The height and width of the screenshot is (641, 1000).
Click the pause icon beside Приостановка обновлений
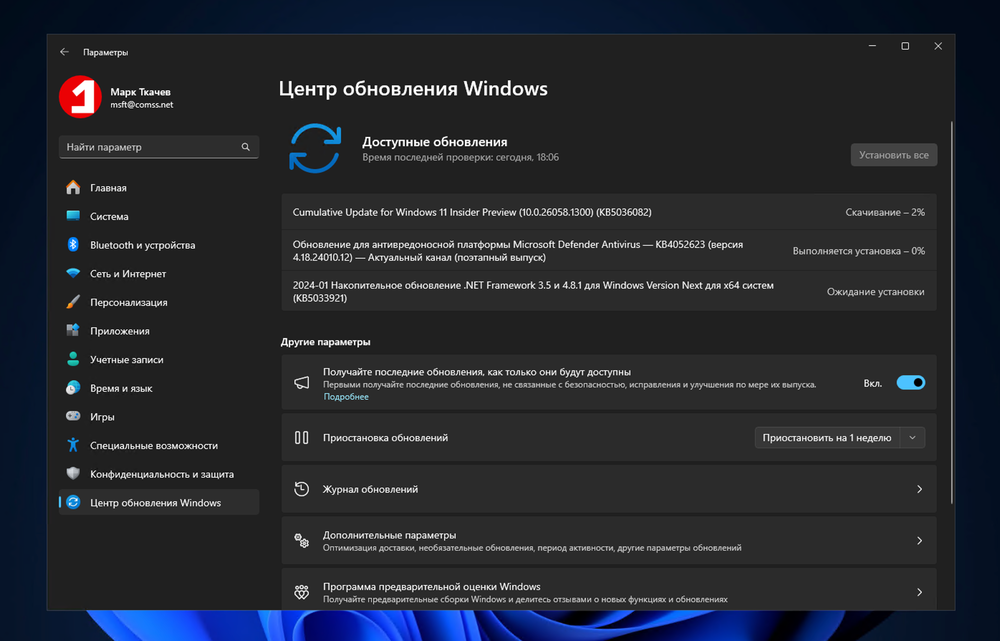302,438
